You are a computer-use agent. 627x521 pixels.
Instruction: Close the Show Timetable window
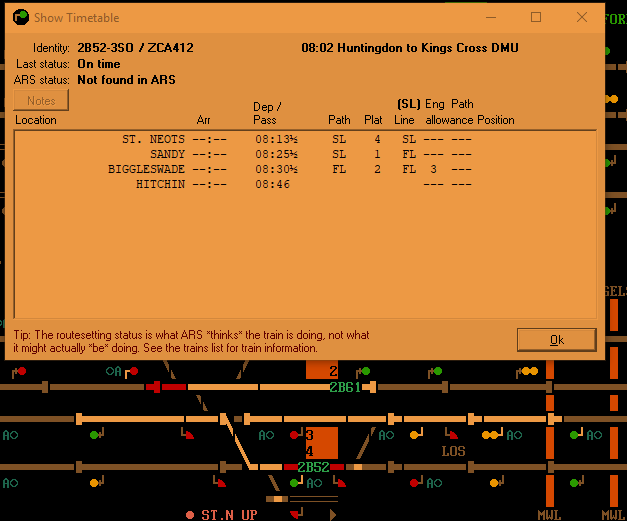(x=582, y=17)
